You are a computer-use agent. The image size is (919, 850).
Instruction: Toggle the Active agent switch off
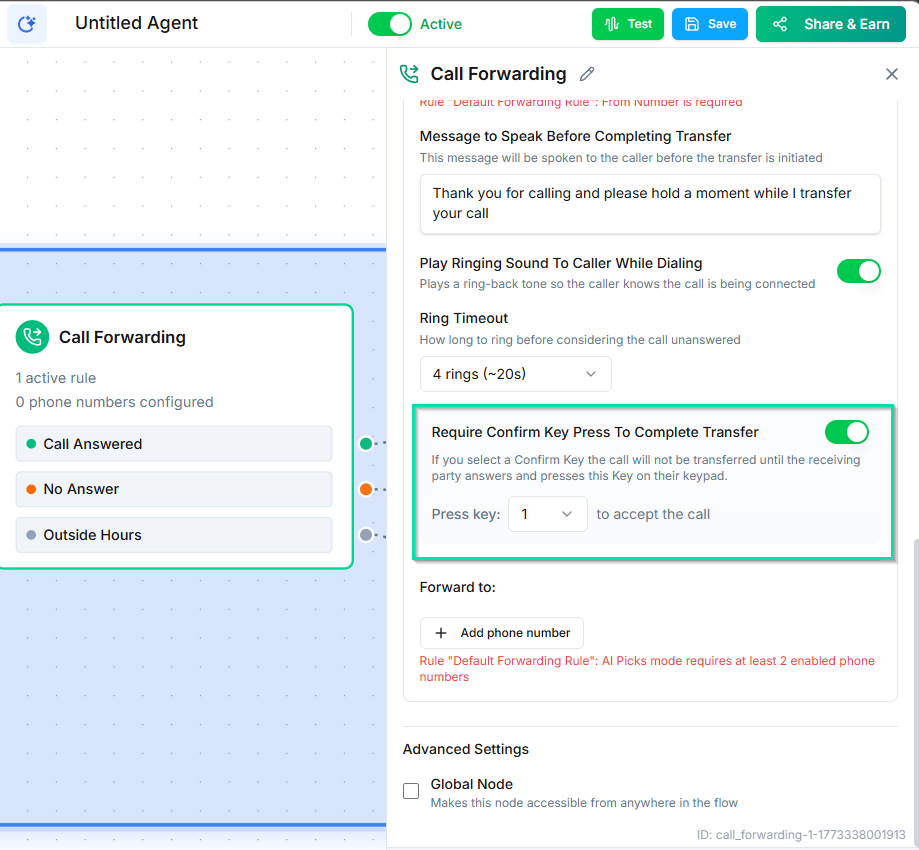click(389, 24)
